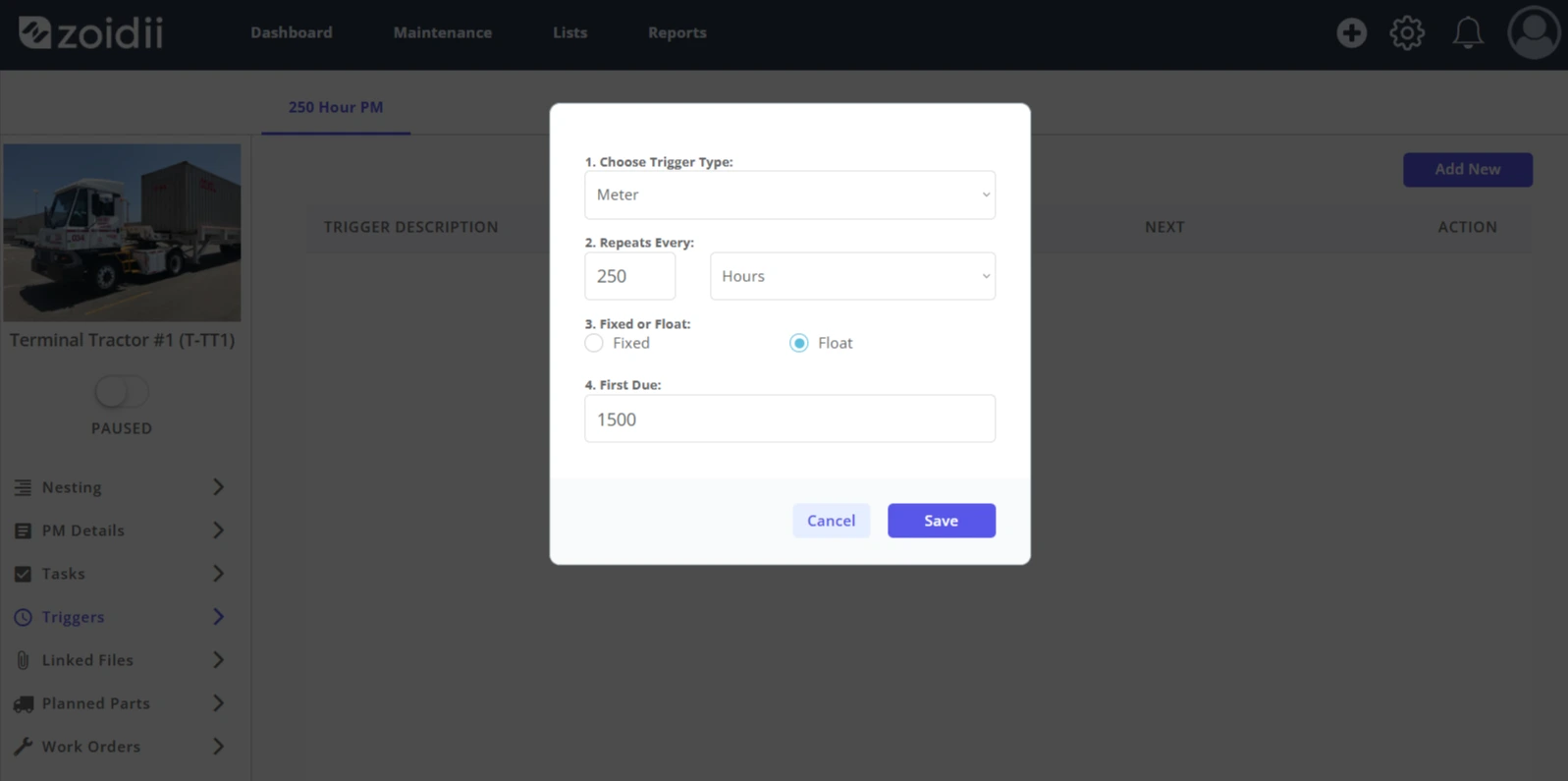Click the PM Details document icon
The image size is (1568, 781).
[23, 530]
